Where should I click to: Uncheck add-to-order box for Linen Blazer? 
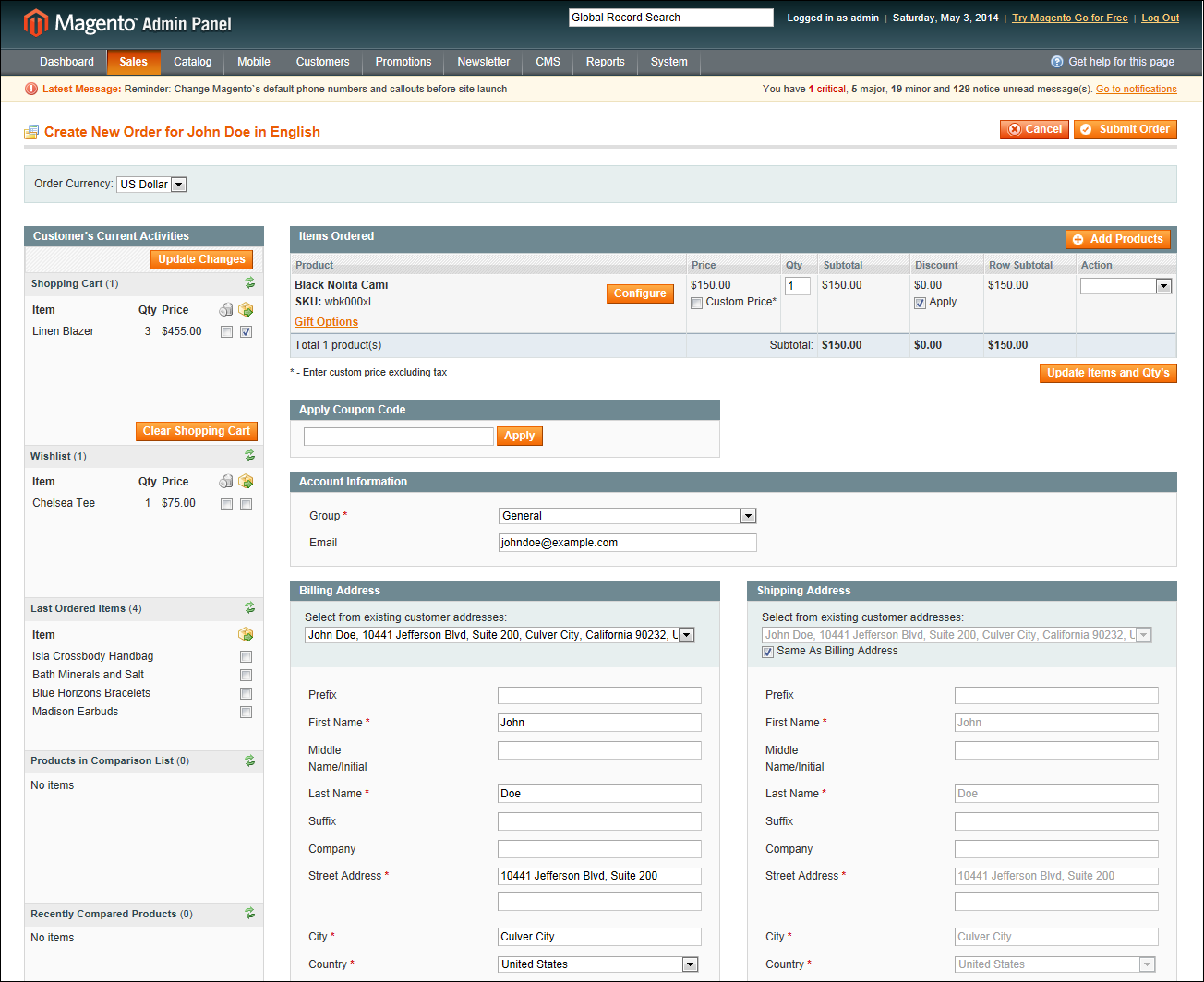[246, 332]
